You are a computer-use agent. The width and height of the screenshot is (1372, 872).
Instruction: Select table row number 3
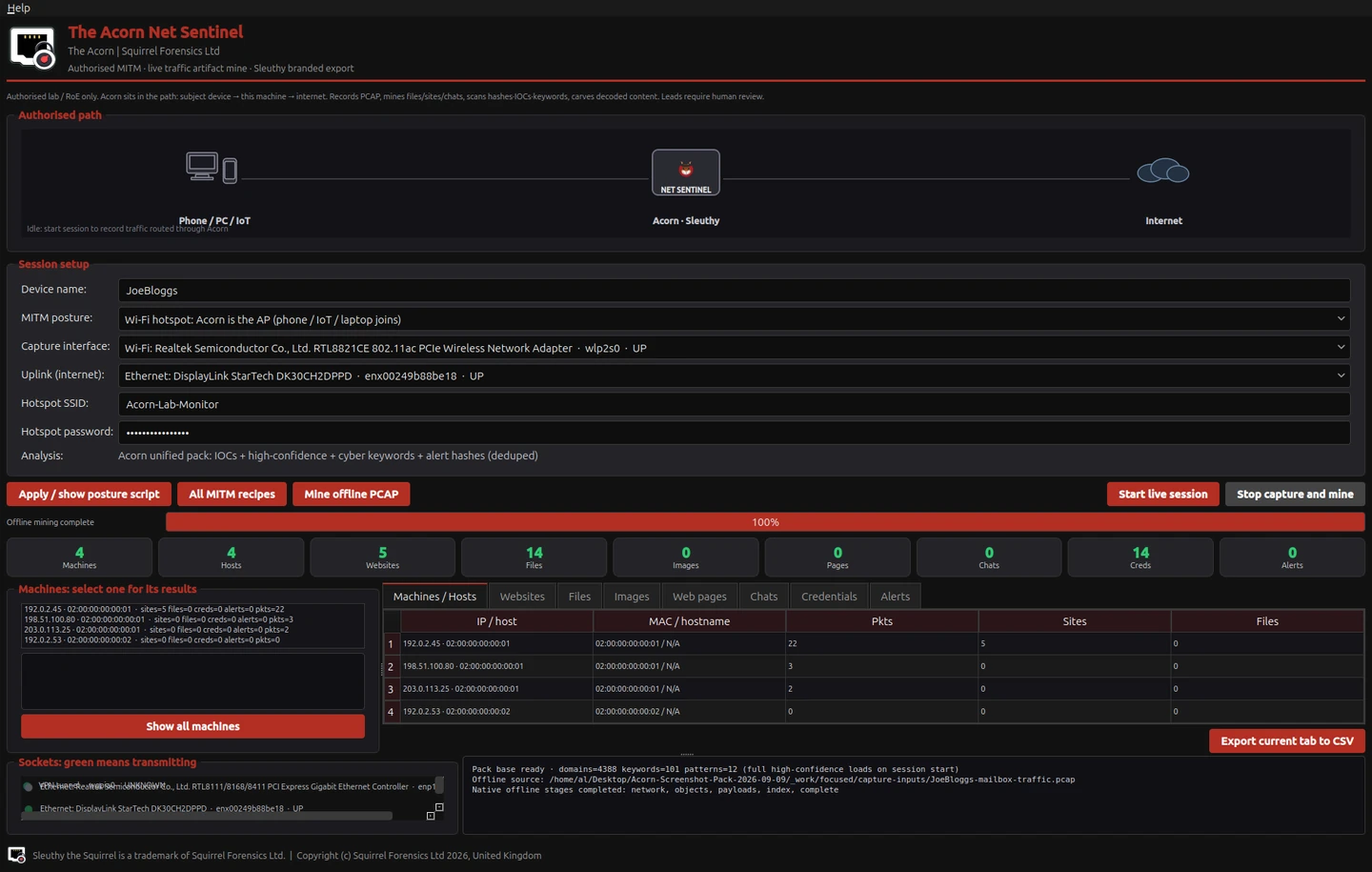(391, 689)
